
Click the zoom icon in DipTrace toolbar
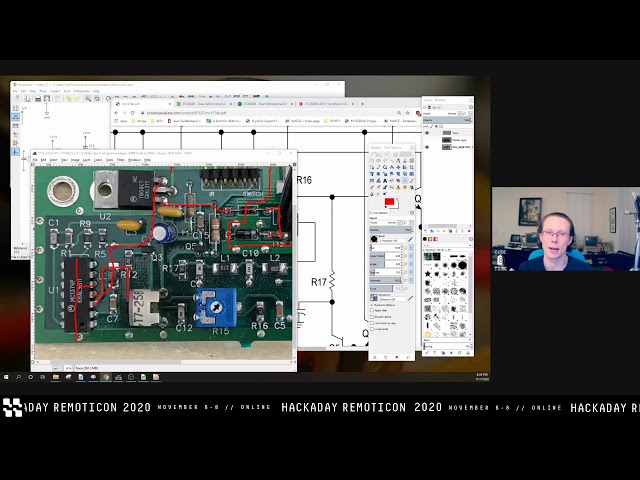coord(88,98)
